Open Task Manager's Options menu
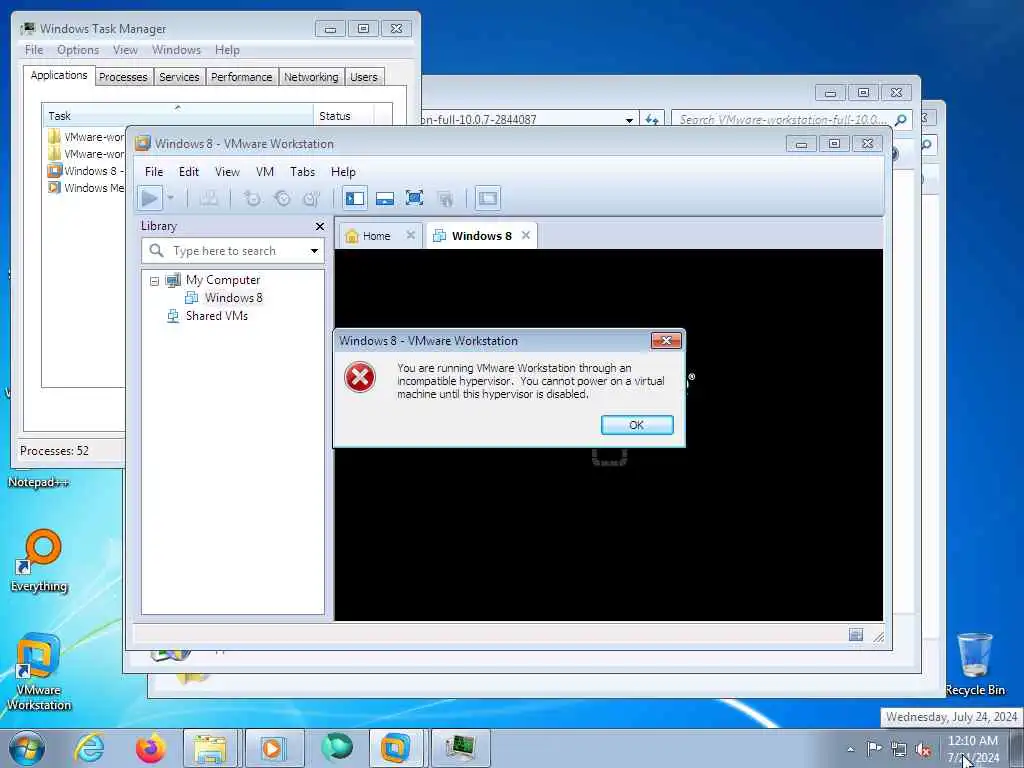The height and width of the screenshot is (768, 1024). (78, 50)
